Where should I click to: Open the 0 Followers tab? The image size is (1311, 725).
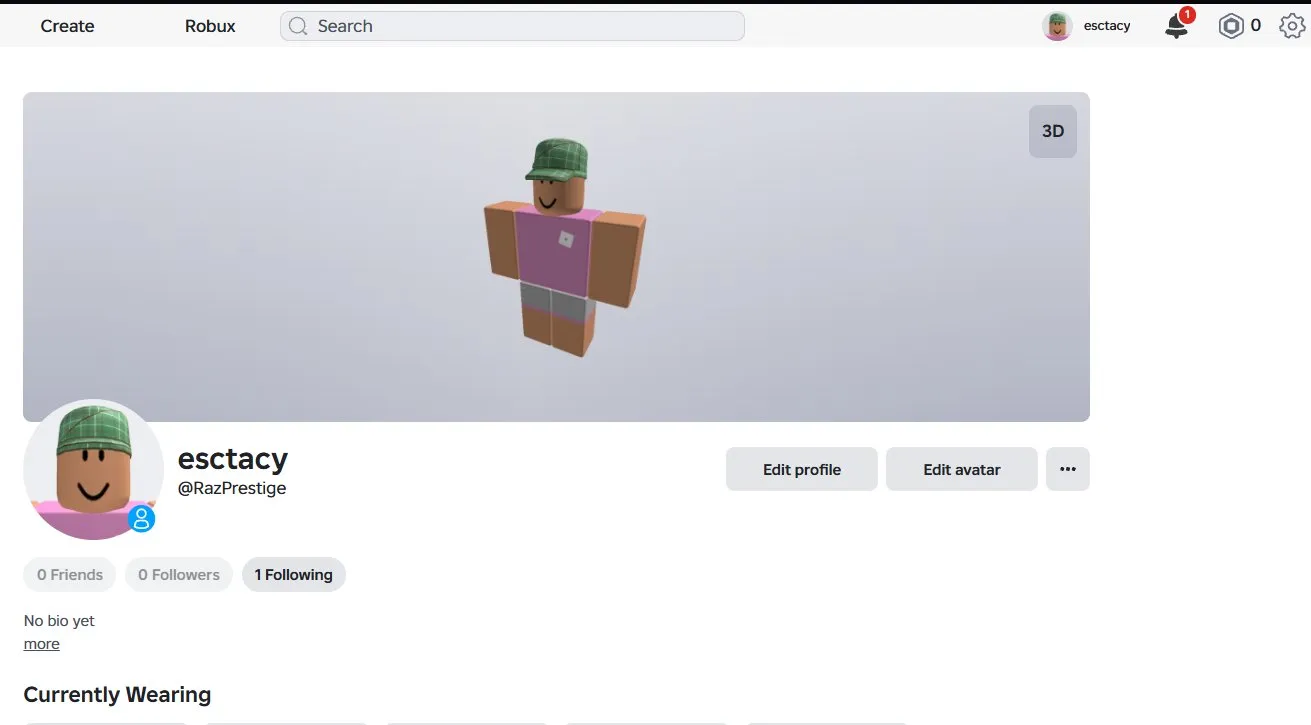coord(179,575)
